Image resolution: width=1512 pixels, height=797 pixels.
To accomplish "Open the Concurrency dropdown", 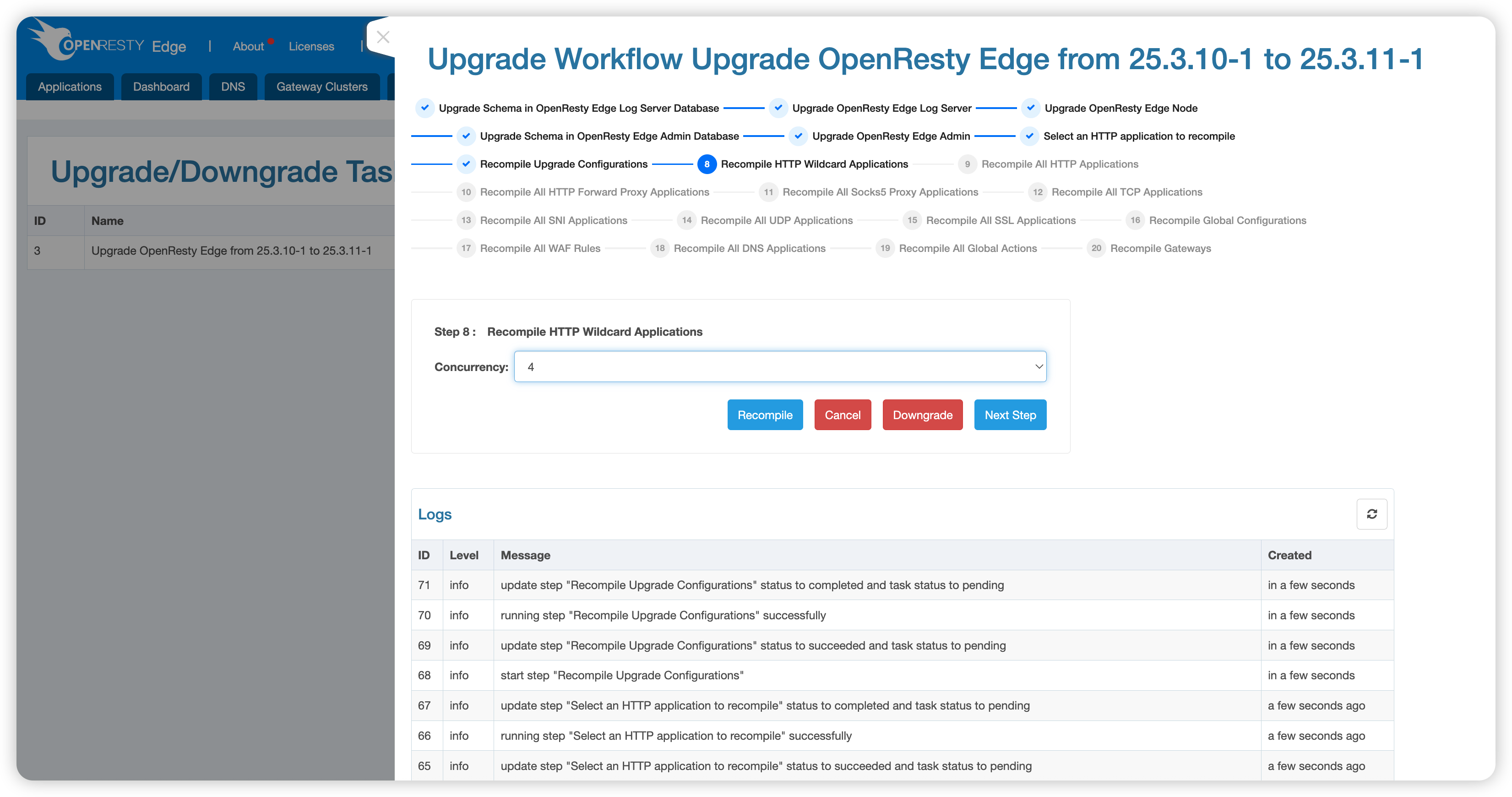I will coord(779,366).
